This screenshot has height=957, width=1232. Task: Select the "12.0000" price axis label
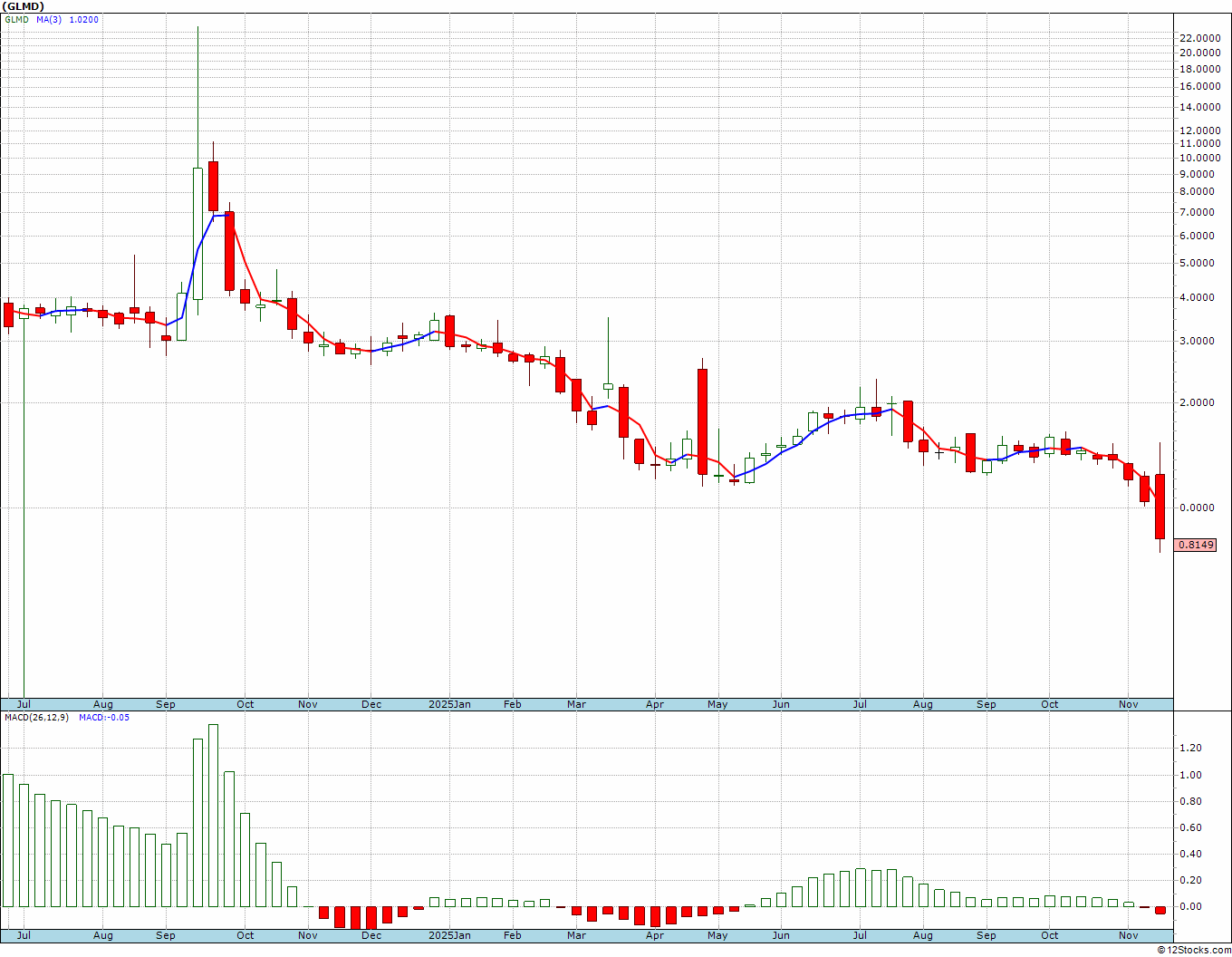click(1199, 130)
